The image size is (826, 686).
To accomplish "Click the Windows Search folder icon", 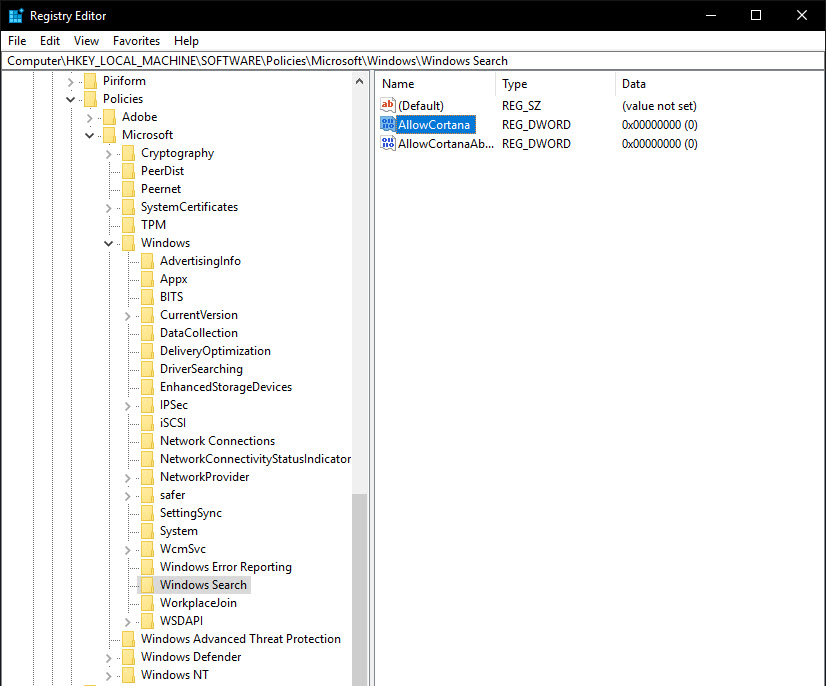I will (x=148, y=585).
